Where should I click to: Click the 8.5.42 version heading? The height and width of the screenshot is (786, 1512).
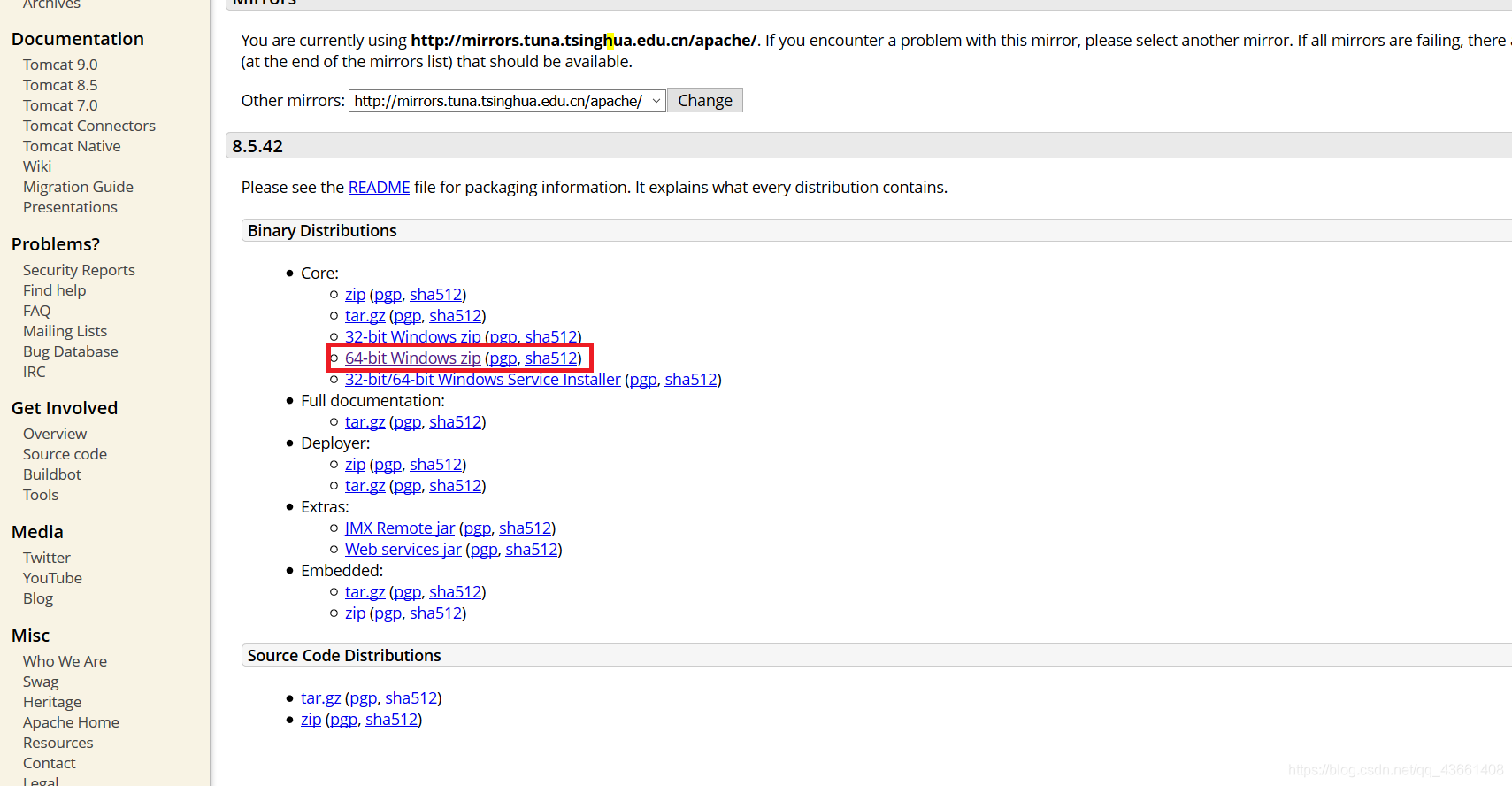[x=257, y=146]
